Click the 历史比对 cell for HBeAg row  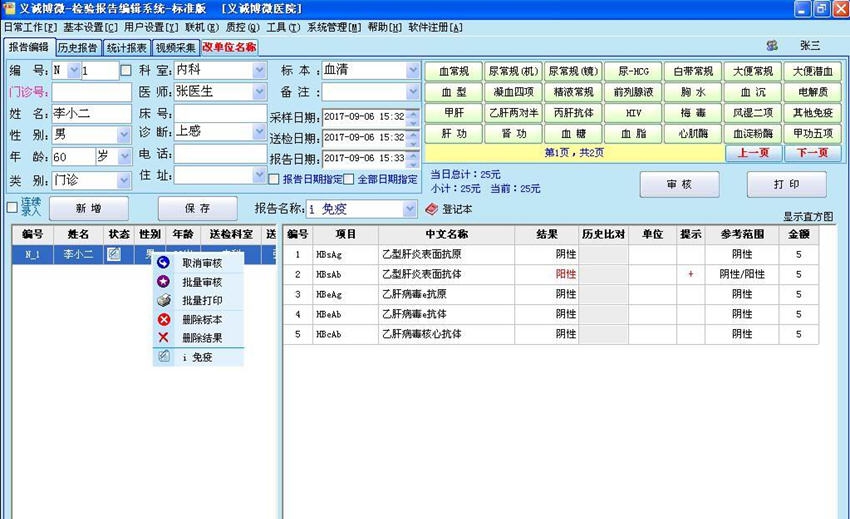point(603,294)
